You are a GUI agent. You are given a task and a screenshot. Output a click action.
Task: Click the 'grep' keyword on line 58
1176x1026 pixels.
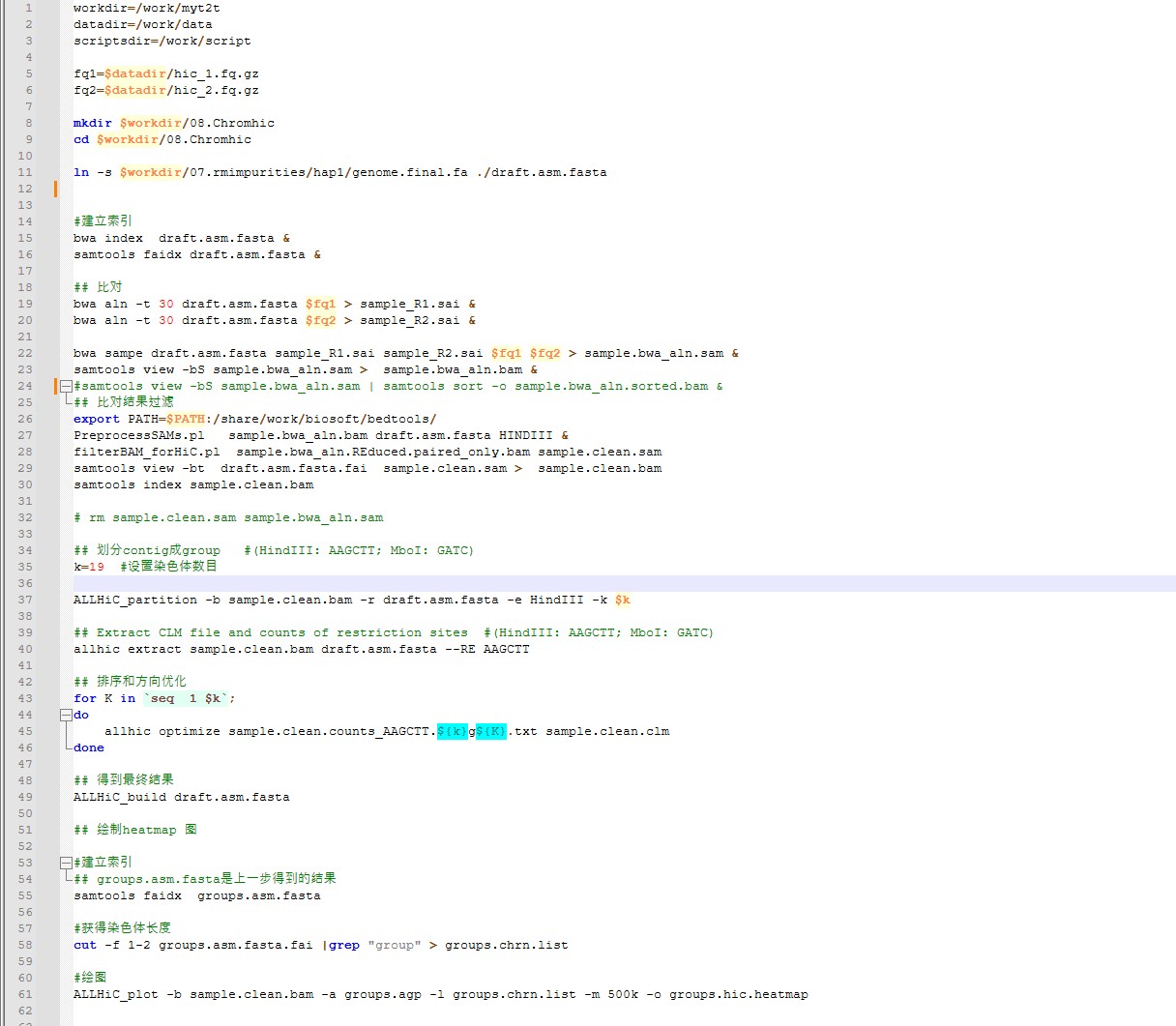point(344,945)
